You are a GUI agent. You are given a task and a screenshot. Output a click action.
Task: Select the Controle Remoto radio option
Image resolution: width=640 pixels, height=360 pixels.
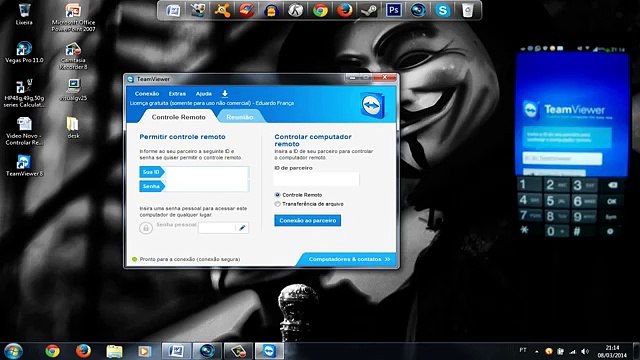tap(278, 195)
